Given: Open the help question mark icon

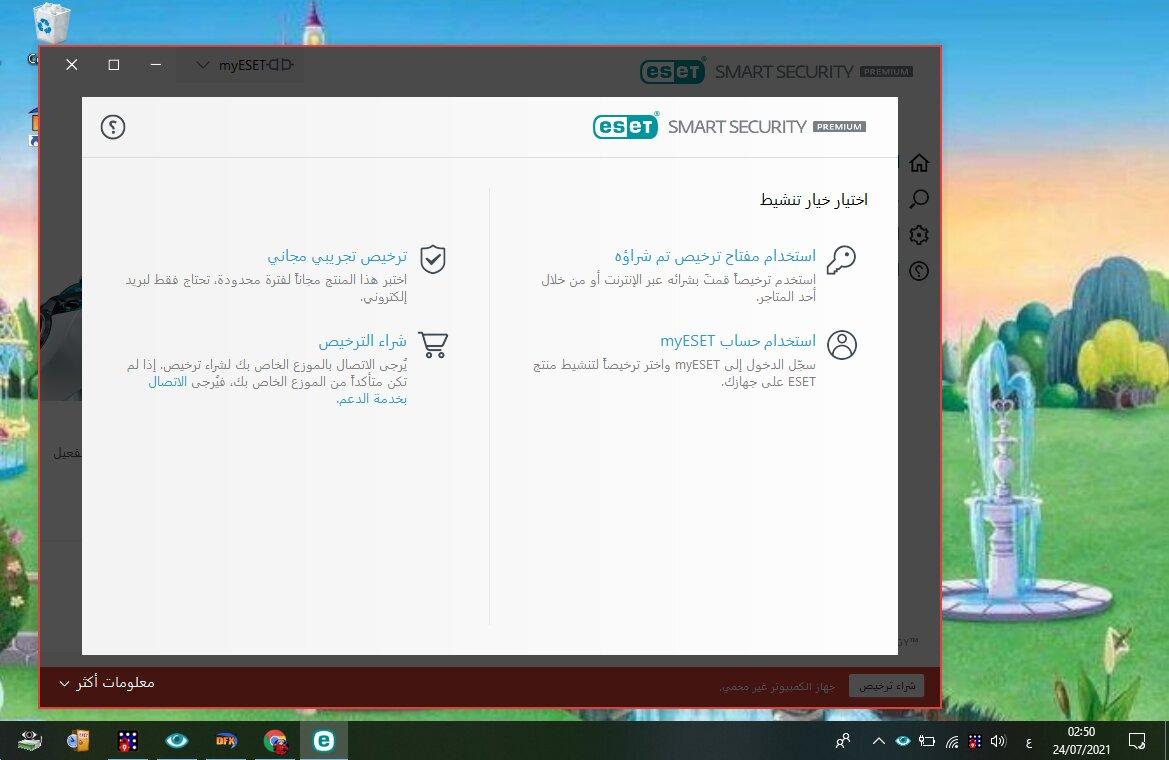Looking at the screenshot, I should 113,127.
